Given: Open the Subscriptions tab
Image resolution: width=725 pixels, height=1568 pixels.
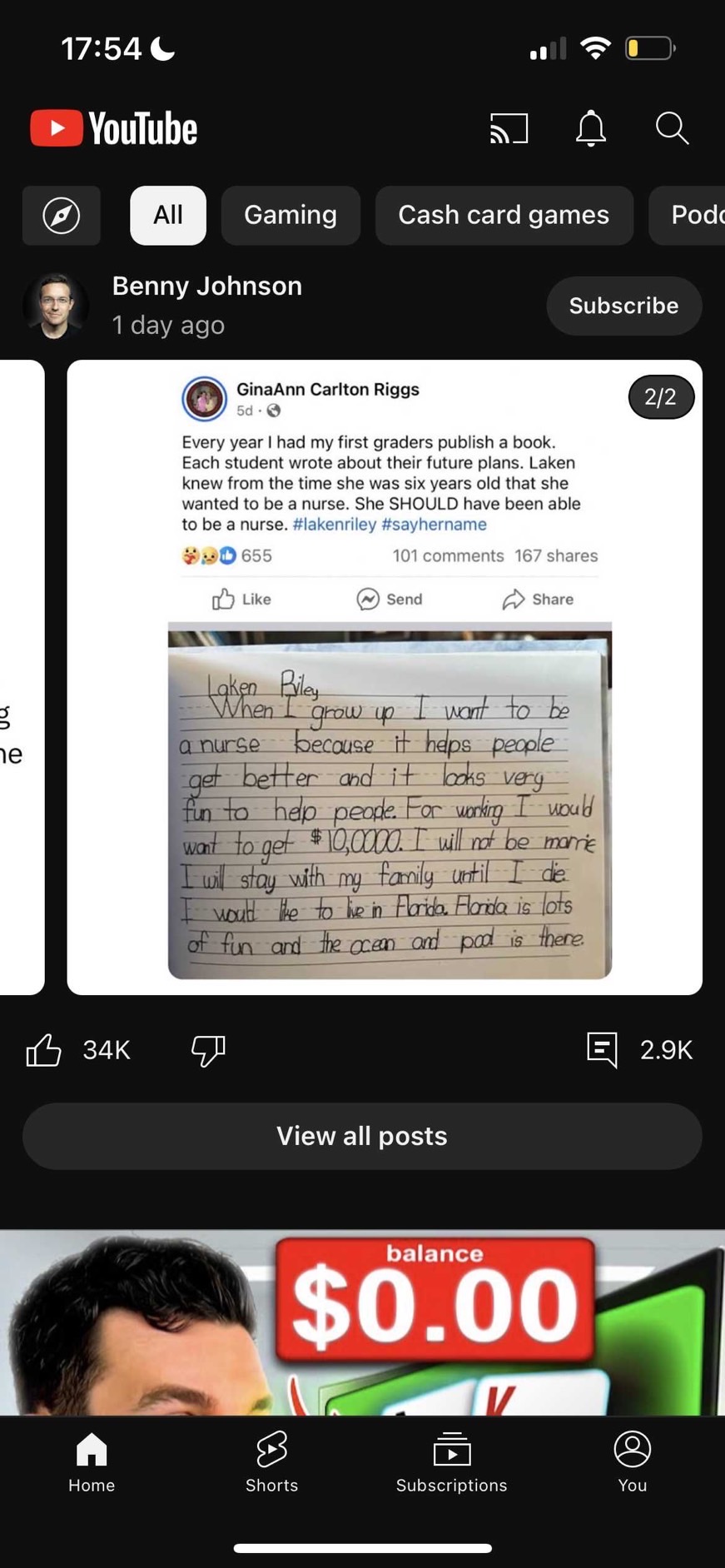Looking at the screenshot, I should 451,1461.
